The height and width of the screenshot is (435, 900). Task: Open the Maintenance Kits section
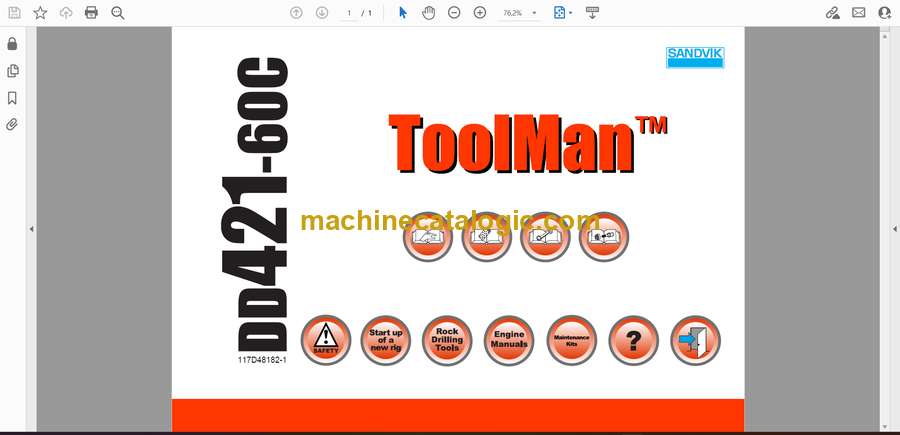(572, 340)
